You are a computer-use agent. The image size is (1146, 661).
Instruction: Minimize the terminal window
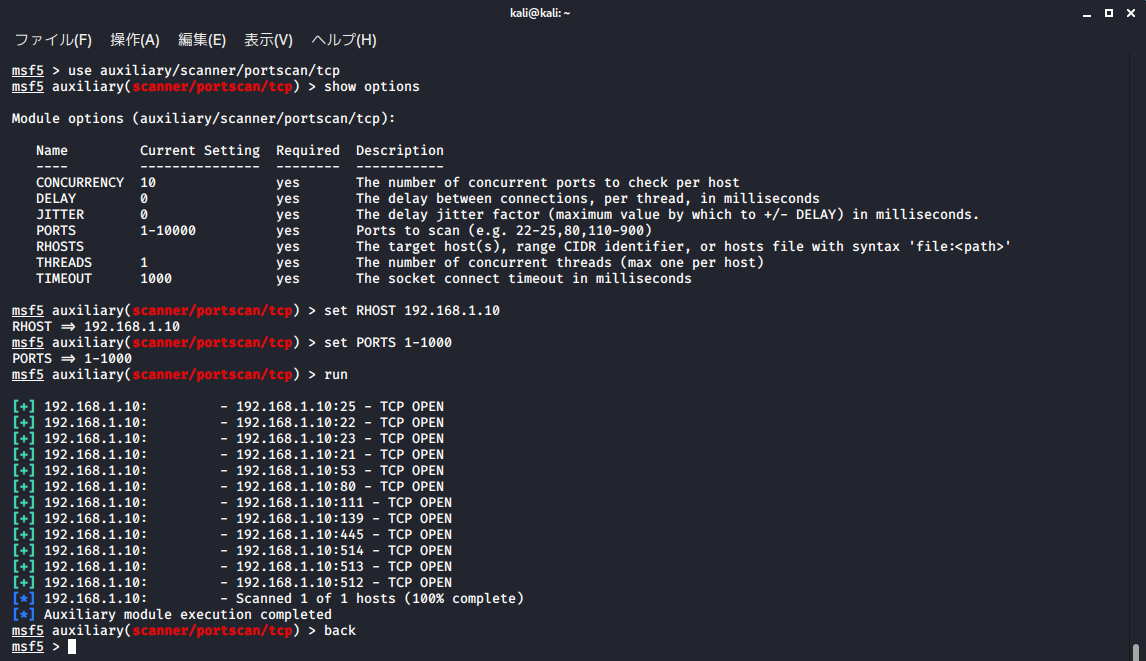[1087, 13]
